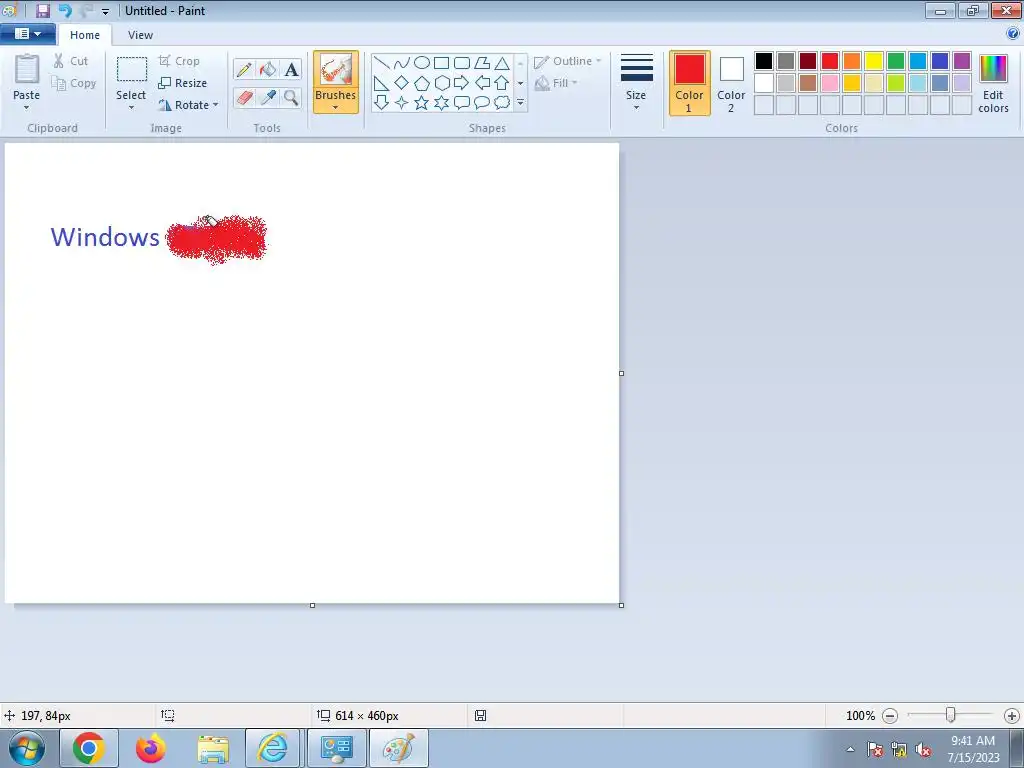This screenshot has width=1024, height=768.
Task: Pick the Oval callout shape
Action: coord(482,103)
